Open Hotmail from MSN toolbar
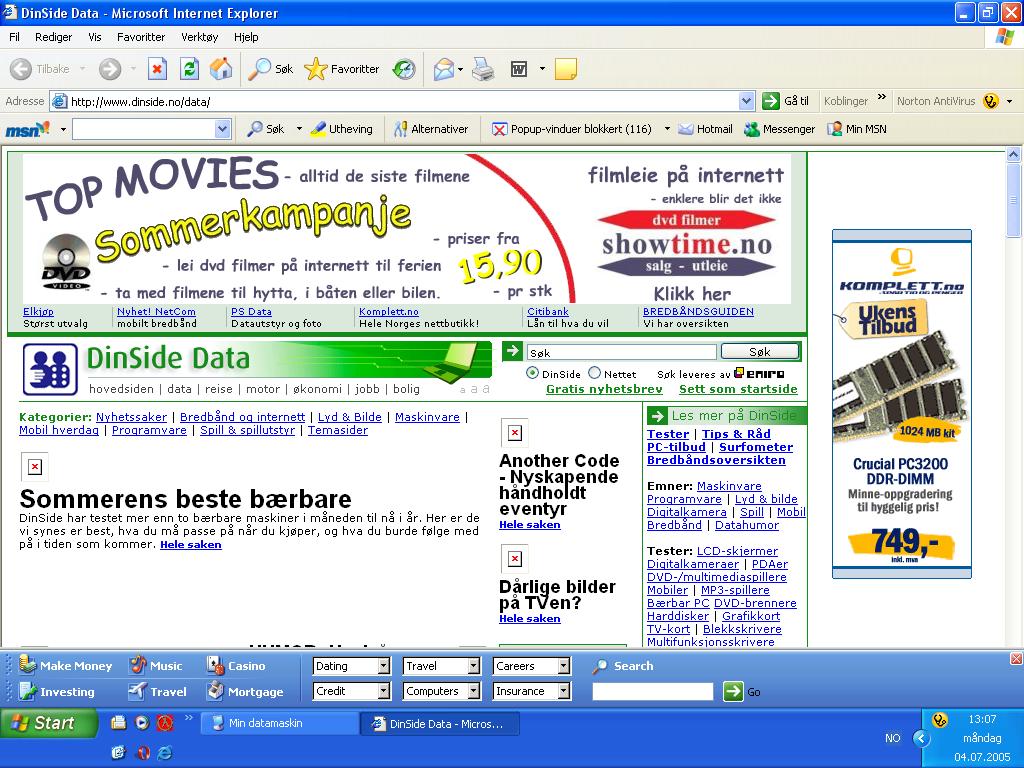This screenshot has width=1024, height=768. pos(705,129)
